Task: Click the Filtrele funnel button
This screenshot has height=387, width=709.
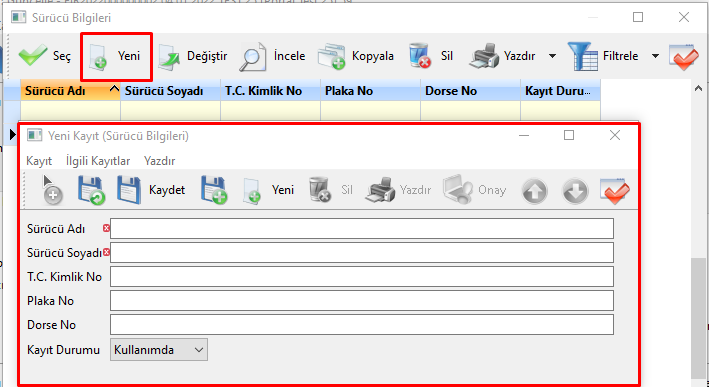Action: point(603,56)
